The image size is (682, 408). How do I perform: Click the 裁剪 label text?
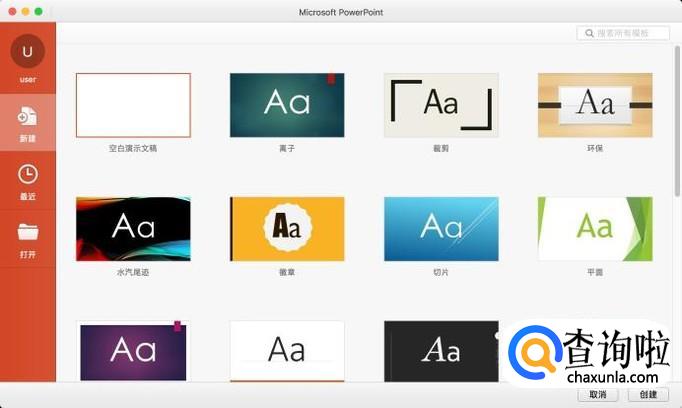[441, 148]
